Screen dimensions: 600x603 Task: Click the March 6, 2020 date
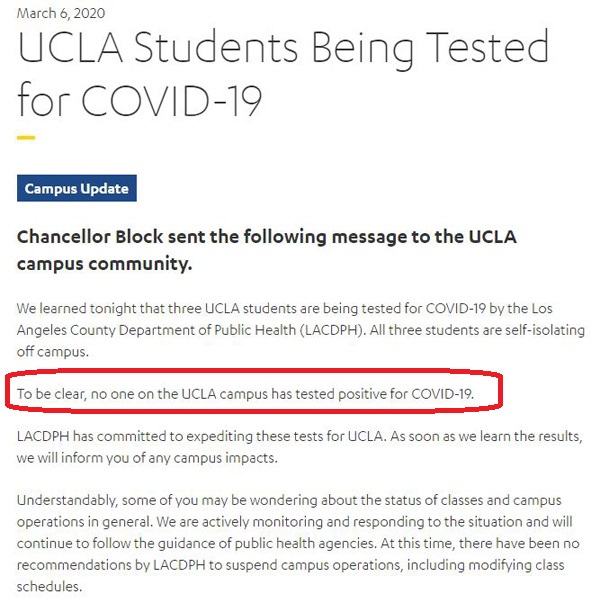(x=61, y=13)
